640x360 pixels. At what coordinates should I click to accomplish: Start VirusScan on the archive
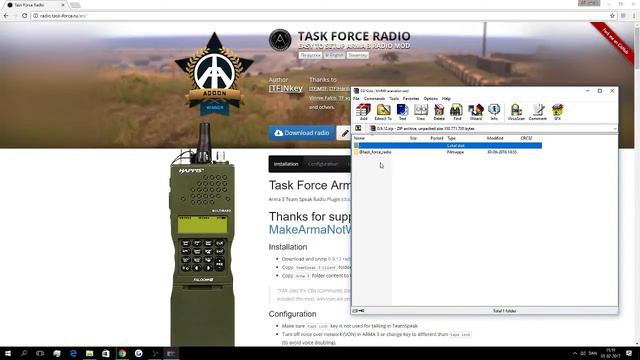[x=516, y=112]
